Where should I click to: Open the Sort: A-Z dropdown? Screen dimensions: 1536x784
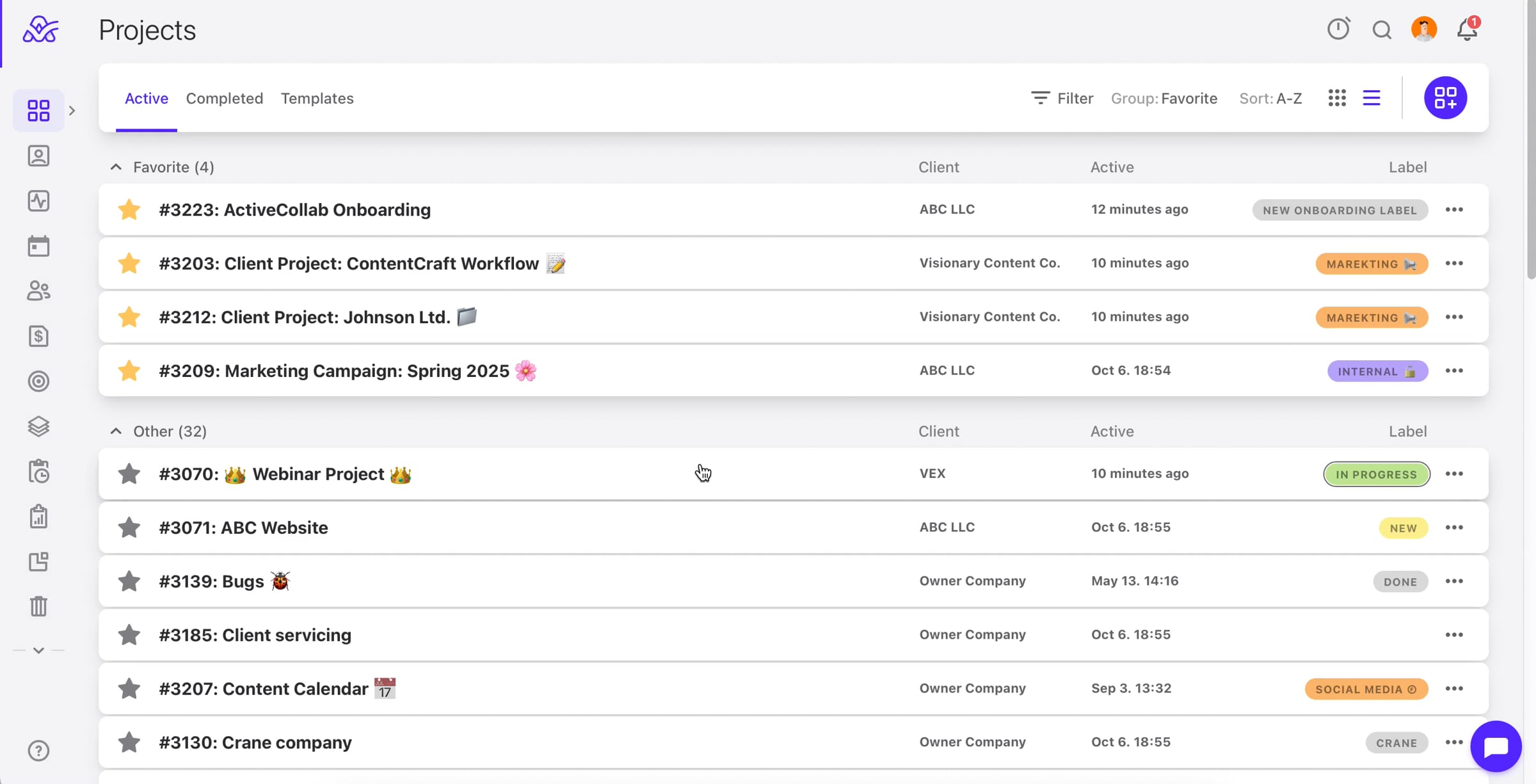coord(1270,98)
